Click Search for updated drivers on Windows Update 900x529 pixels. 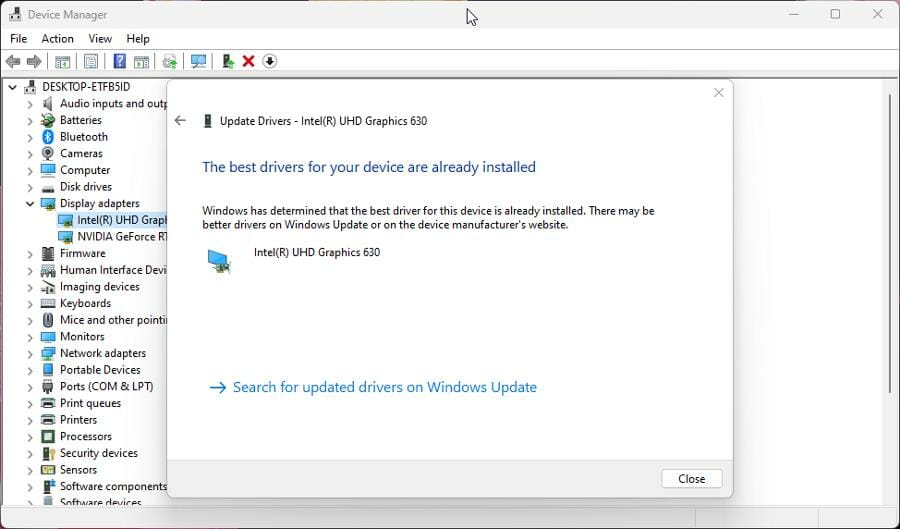coord(373,387)
